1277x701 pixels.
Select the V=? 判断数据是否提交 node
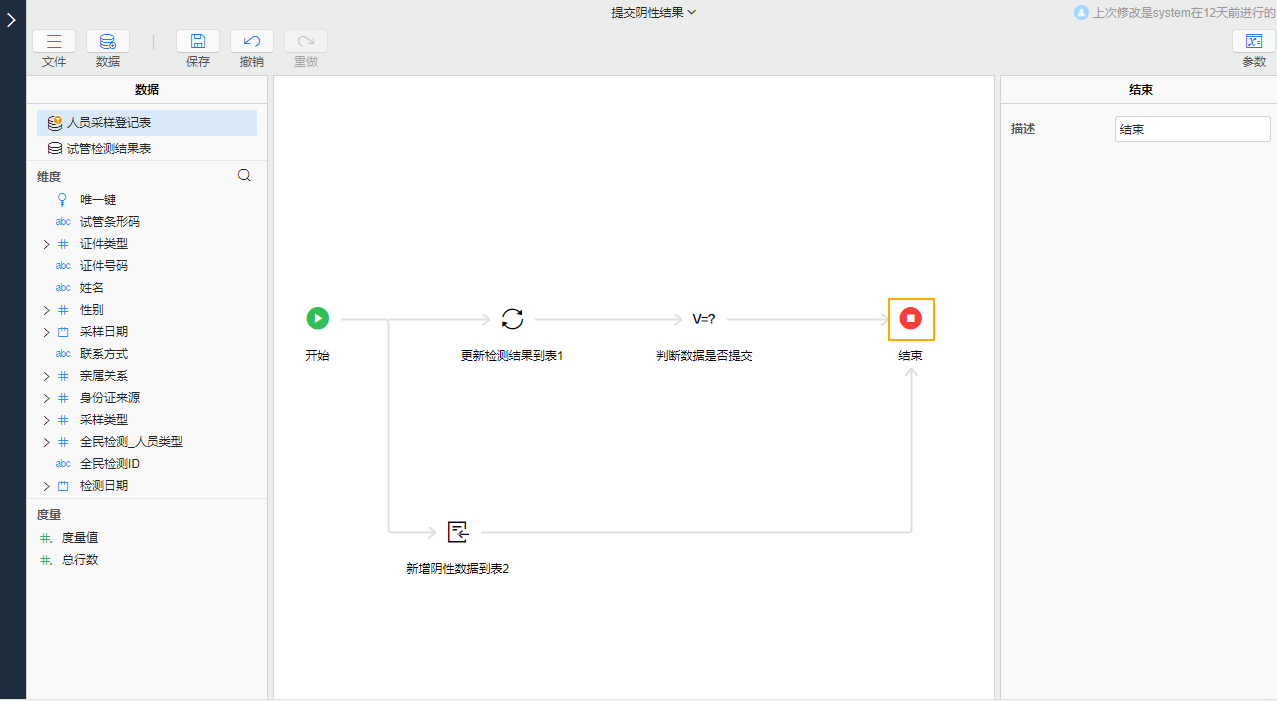pos(704,318)
